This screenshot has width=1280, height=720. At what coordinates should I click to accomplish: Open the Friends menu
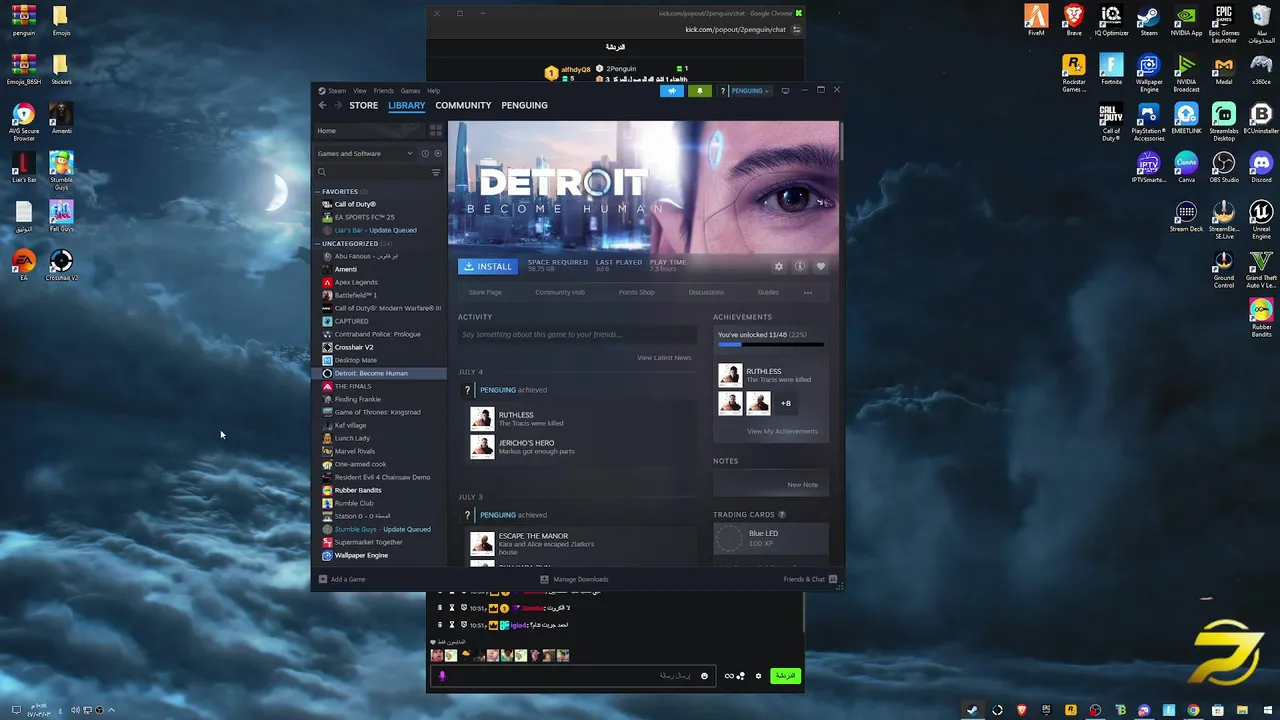pyautogui.click(x=383, y=91)
